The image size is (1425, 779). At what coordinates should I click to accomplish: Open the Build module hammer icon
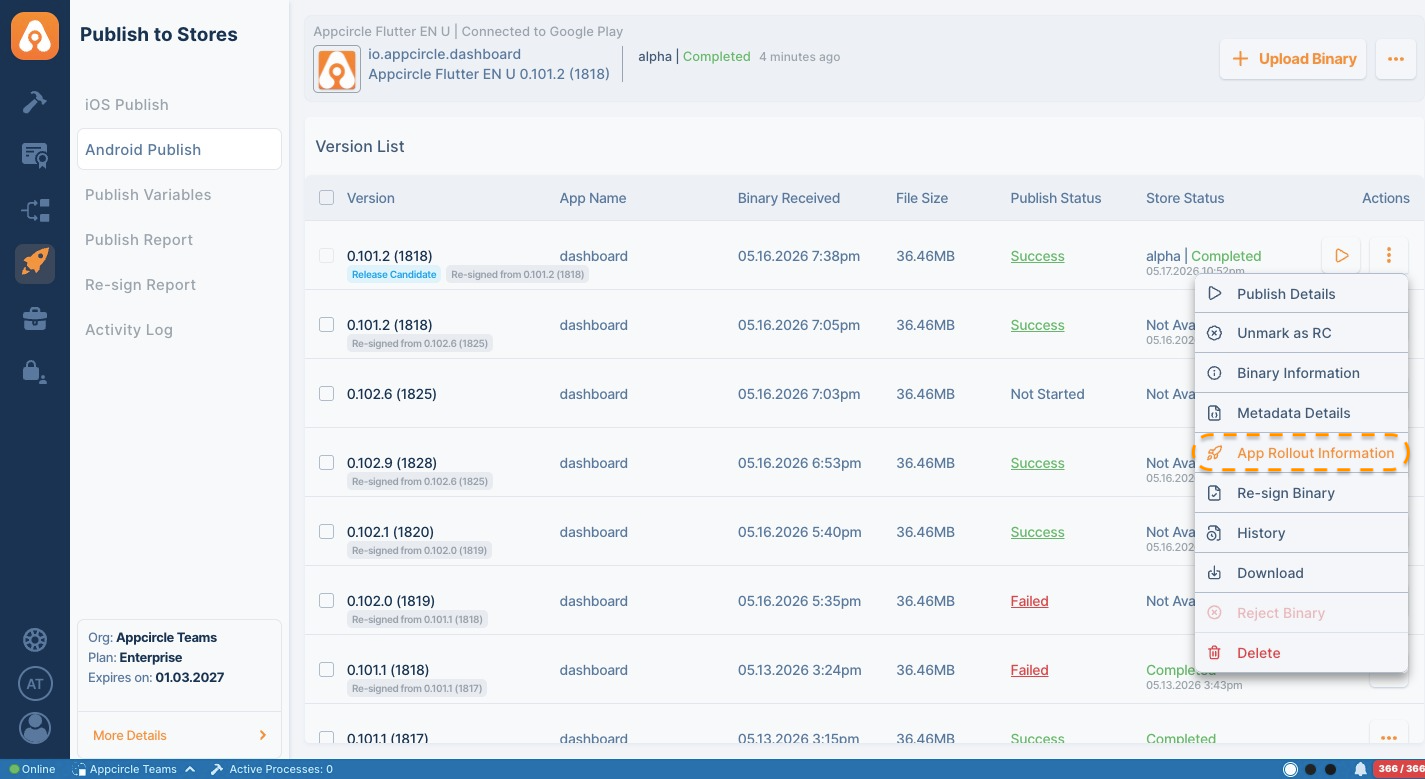35,102
